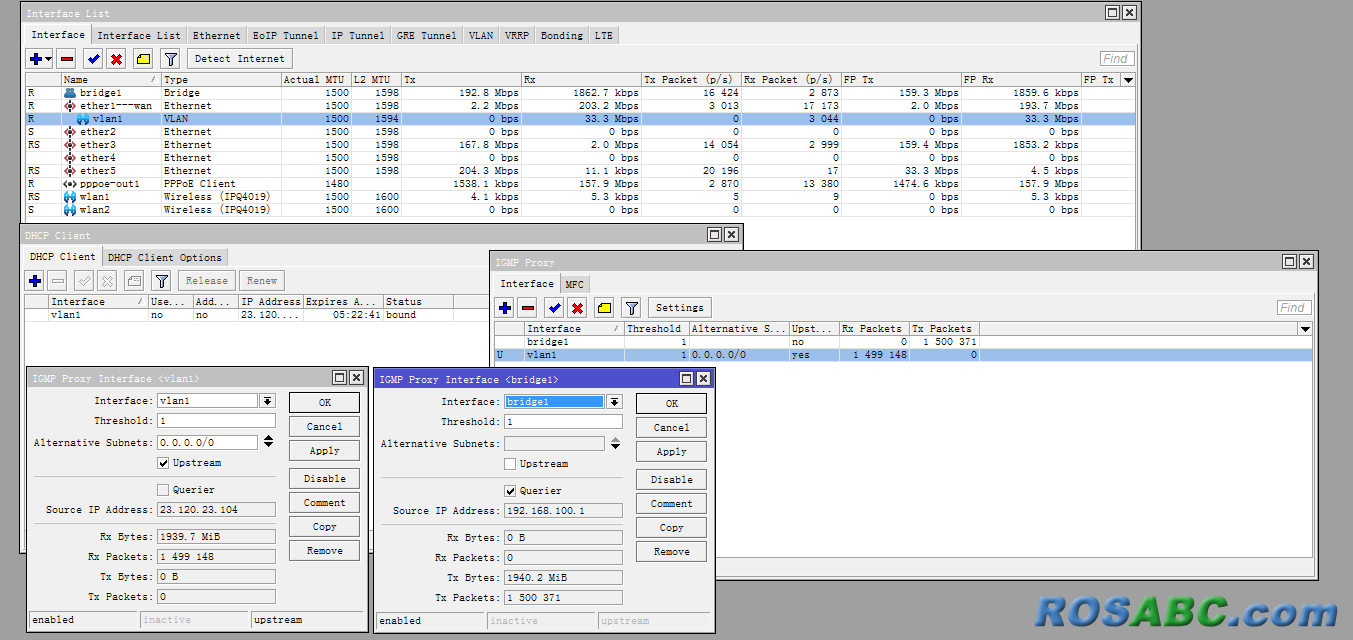Viewport: 1353px width, 640px height.
Task: Switch to the Ethernet tab
Action: 216,35
